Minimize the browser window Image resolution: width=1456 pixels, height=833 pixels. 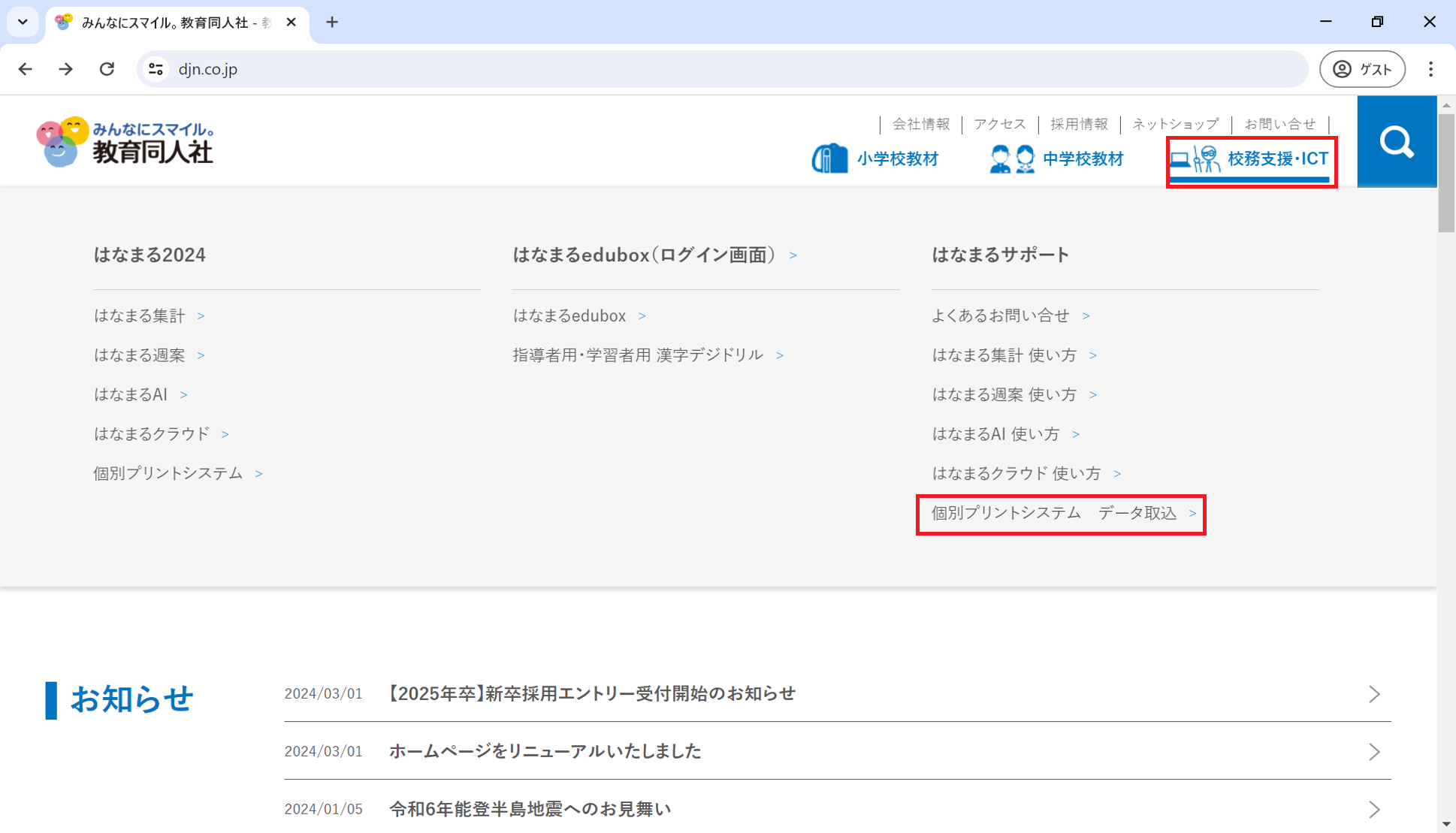(1326, 22)
